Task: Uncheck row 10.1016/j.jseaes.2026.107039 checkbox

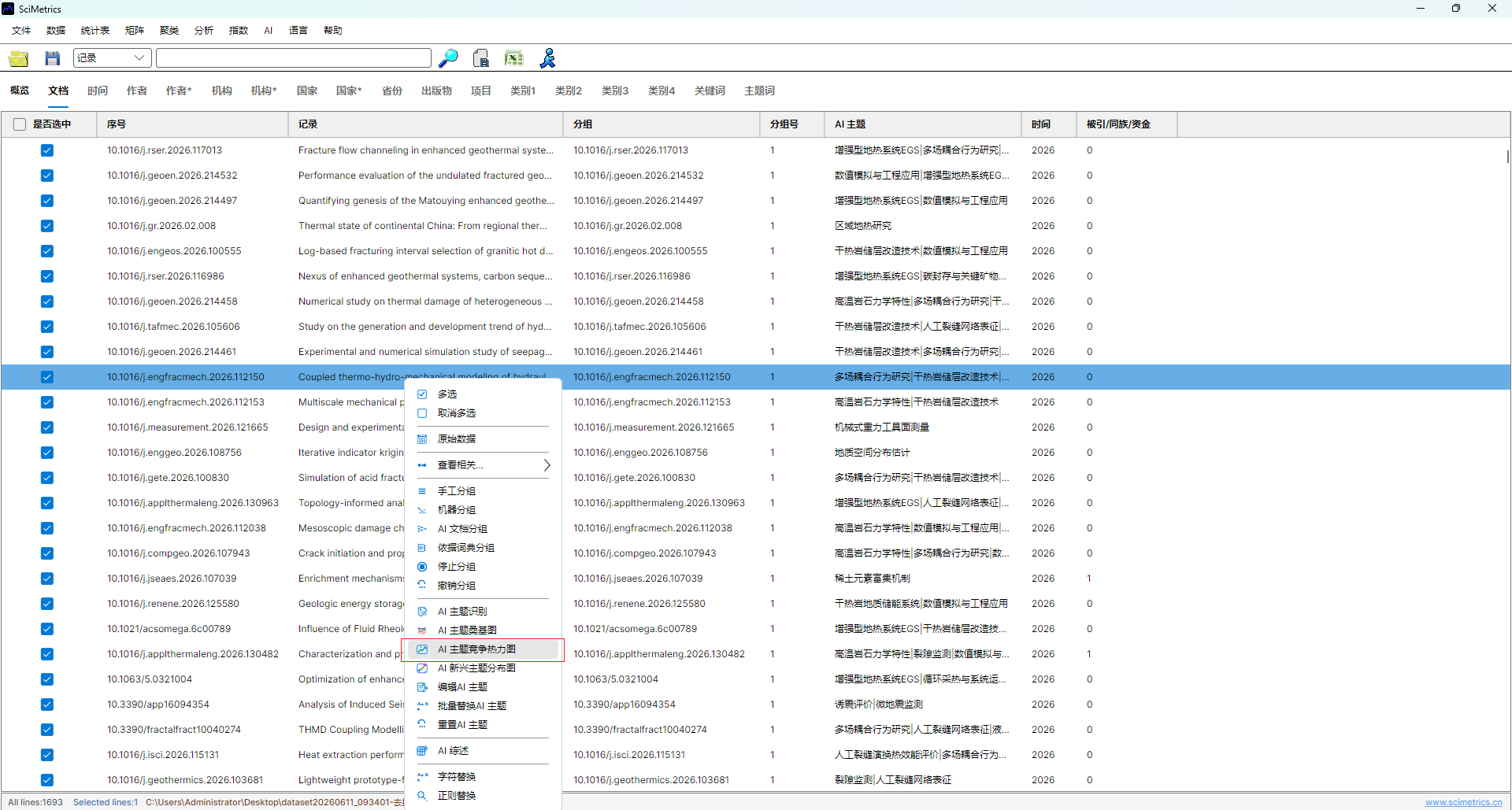Action: point(47,579)
